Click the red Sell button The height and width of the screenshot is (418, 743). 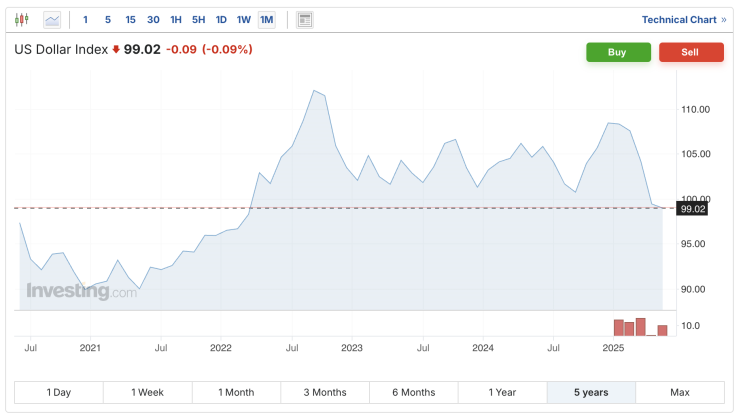[x=691, y=52]
